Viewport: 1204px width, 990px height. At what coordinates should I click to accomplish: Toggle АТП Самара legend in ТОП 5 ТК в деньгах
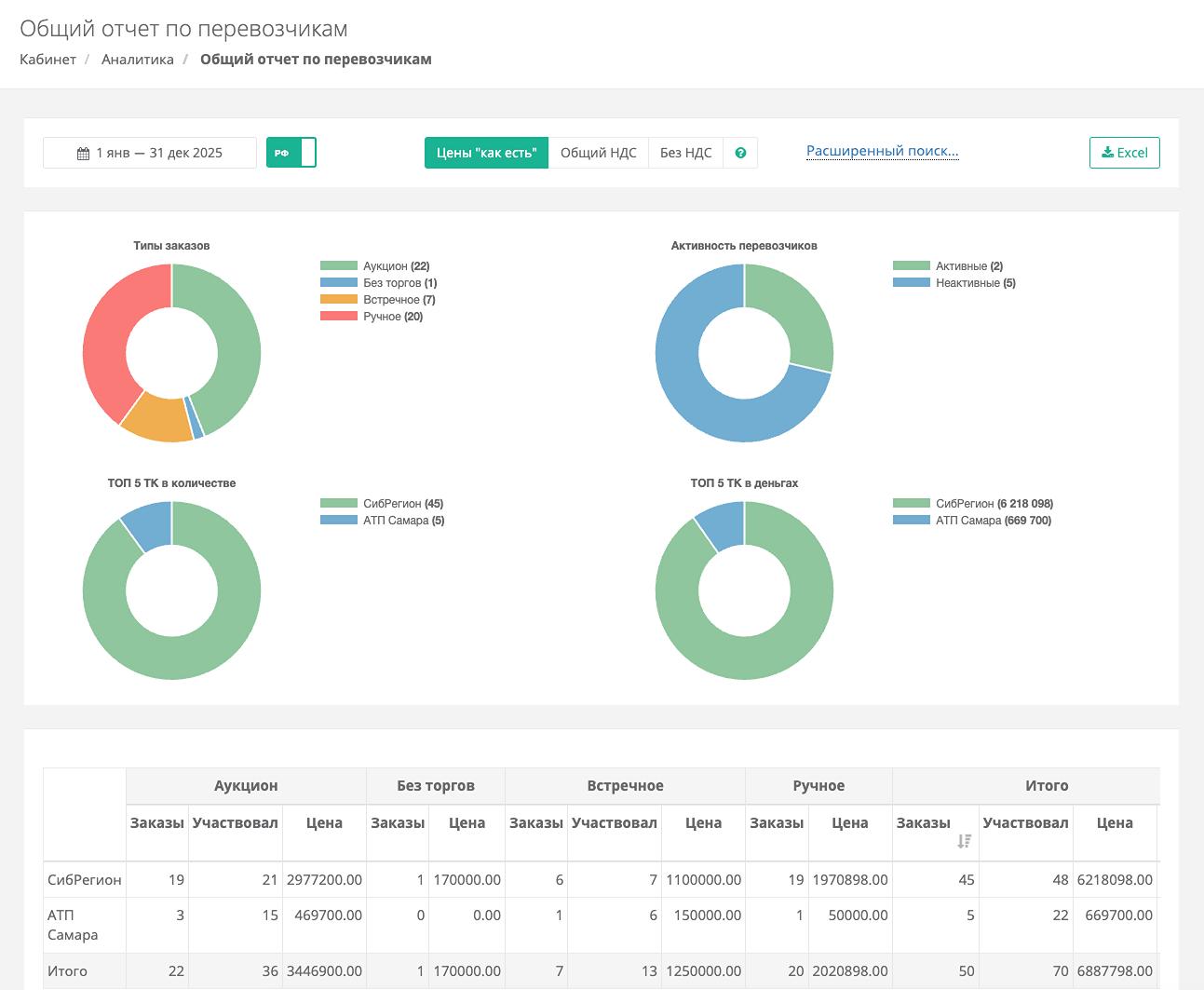point(911,521)
